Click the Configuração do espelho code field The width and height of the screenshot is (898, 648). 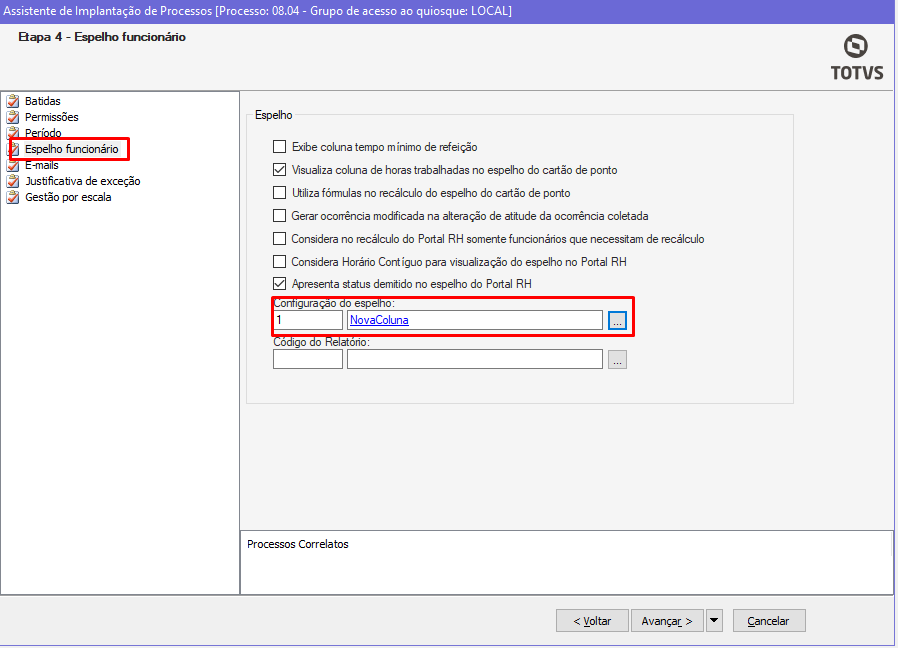[307, 320]
